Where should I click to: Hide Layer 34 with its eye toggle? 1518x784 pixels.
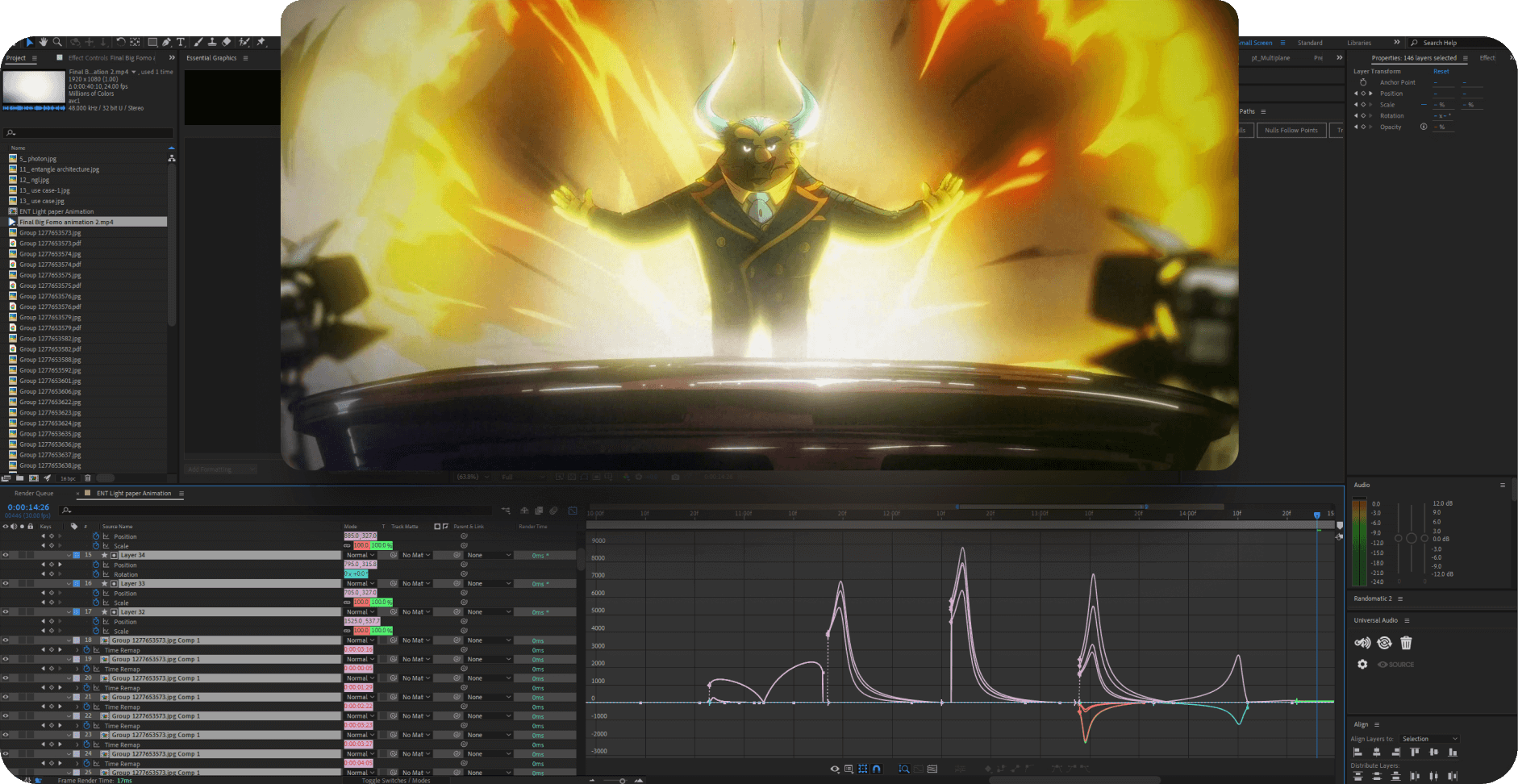click(6, 555)
